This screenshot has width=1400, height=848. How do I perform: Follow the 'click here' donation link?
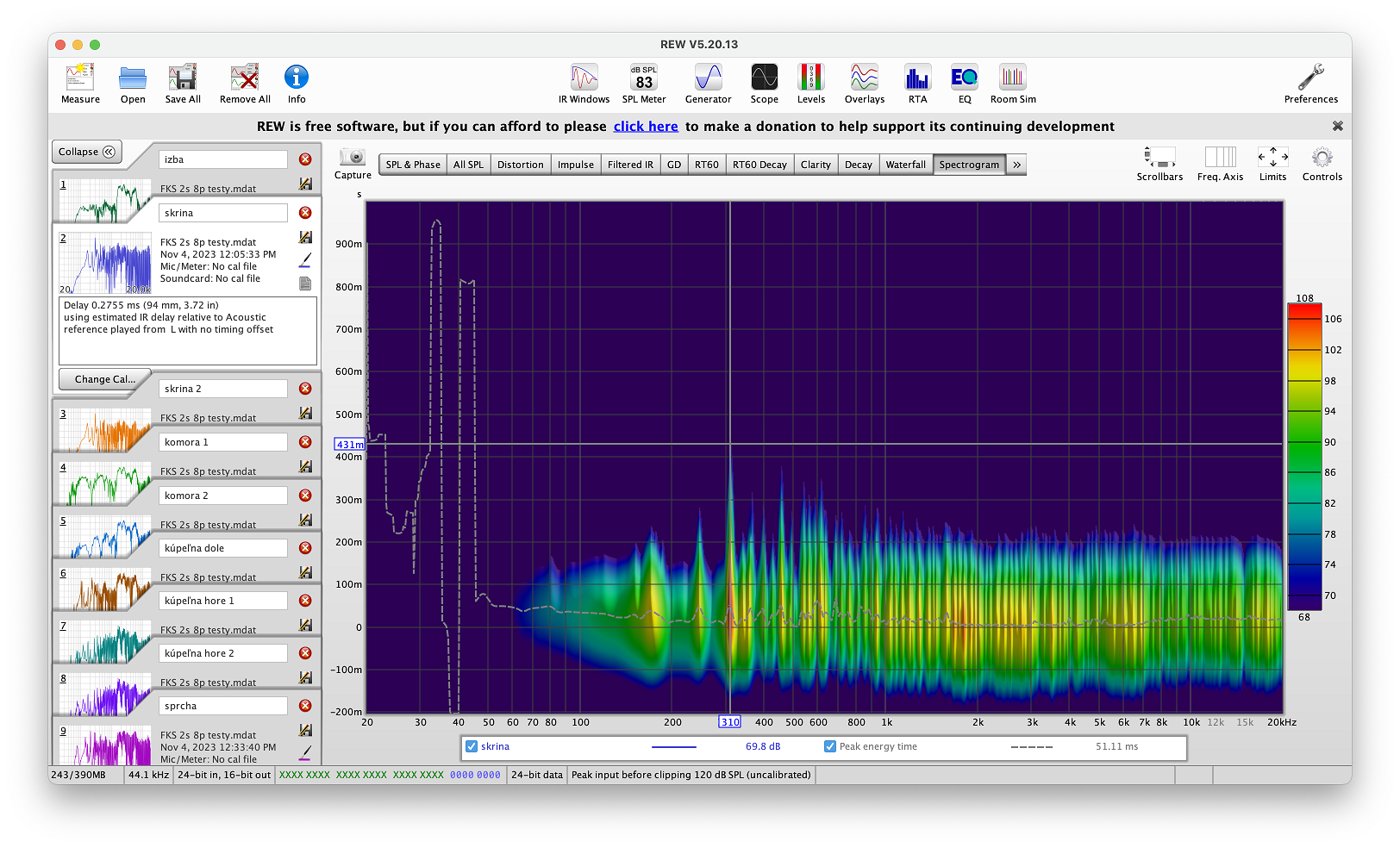click(x=646, y=127)
